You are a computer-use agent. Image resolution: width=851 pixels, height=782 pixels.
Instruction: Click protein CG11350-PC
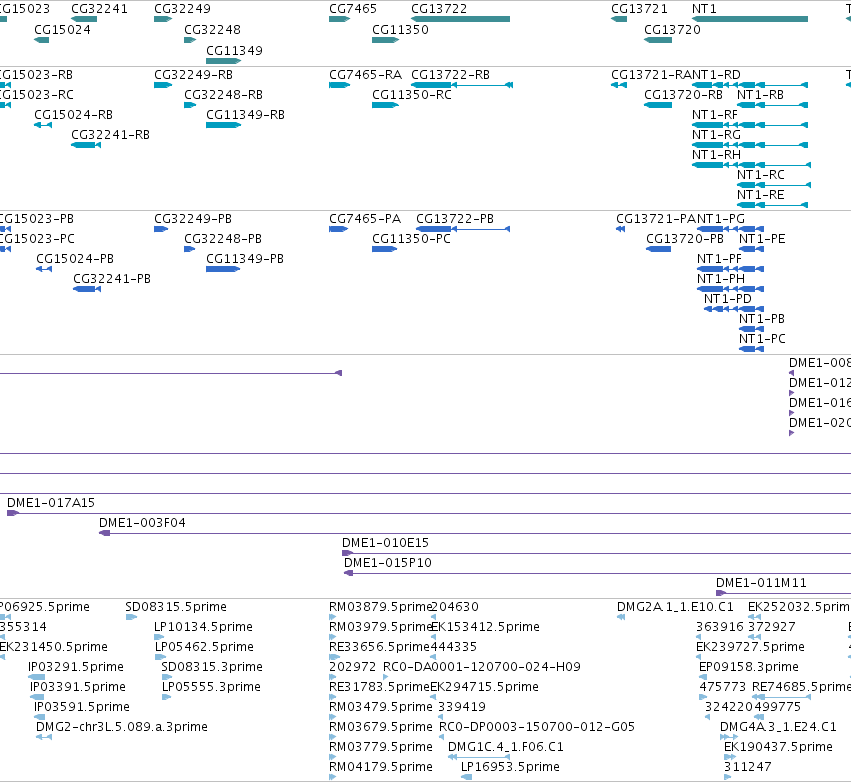coord(384,250)
